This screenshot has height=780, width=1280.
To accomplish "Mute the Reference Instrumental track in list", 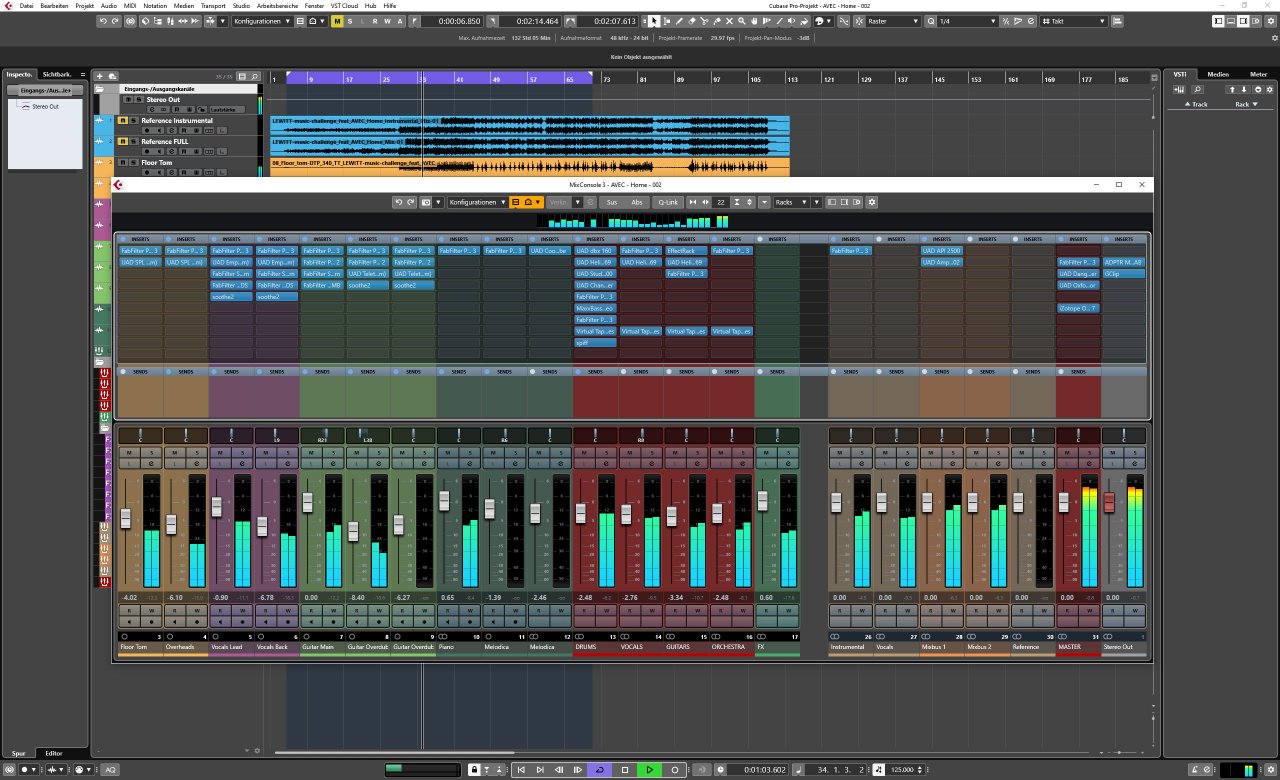I will coord(123,121).
